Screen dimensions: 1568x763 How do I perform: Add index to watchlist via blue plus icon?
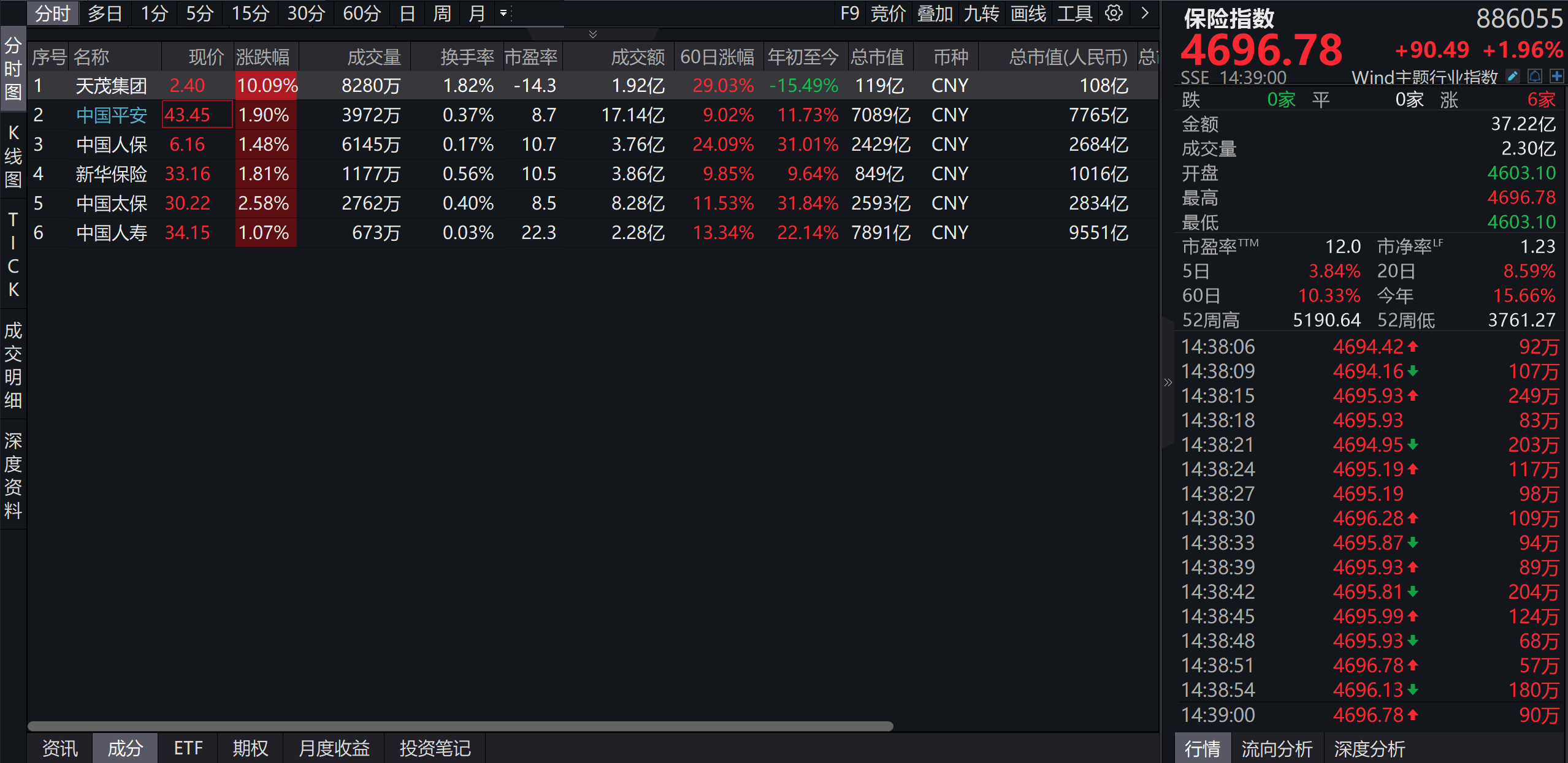click(x=1556, y=76)
